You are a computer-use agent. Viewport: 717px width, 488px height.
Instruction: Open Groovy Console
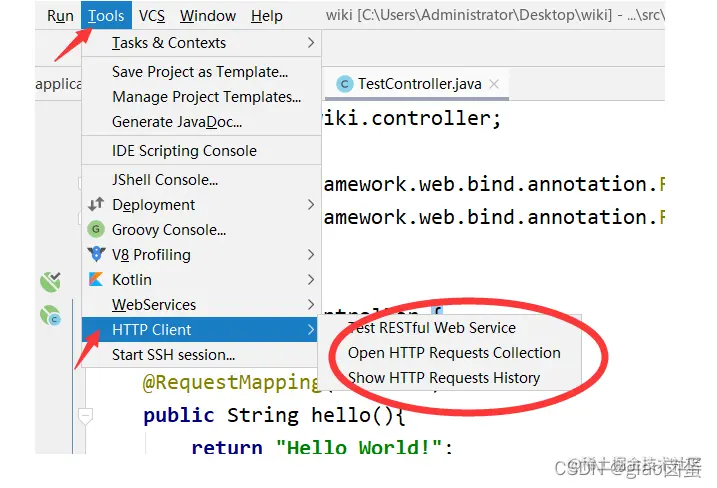[201, 230]
